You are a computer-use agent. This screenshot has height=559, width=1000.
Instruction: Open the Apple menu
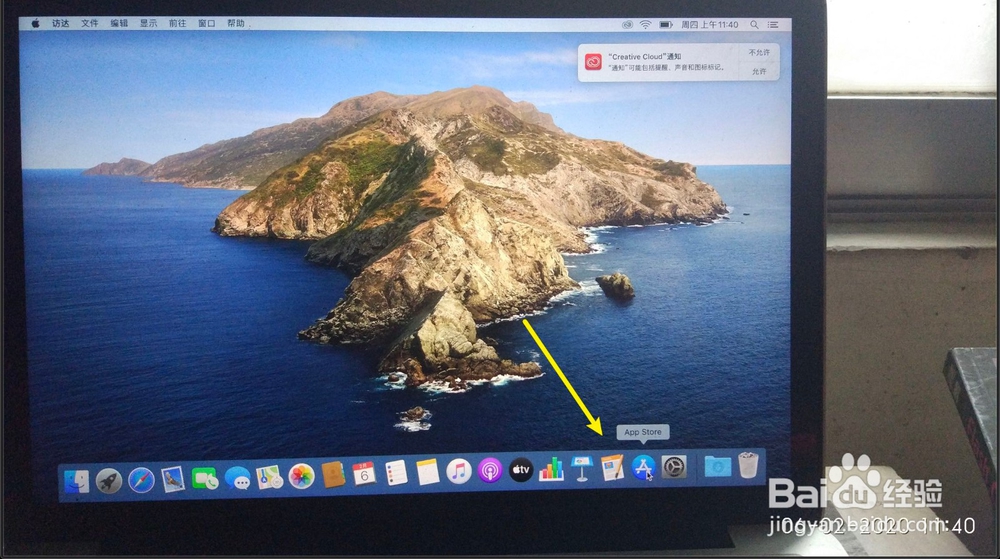coord(36,23)
